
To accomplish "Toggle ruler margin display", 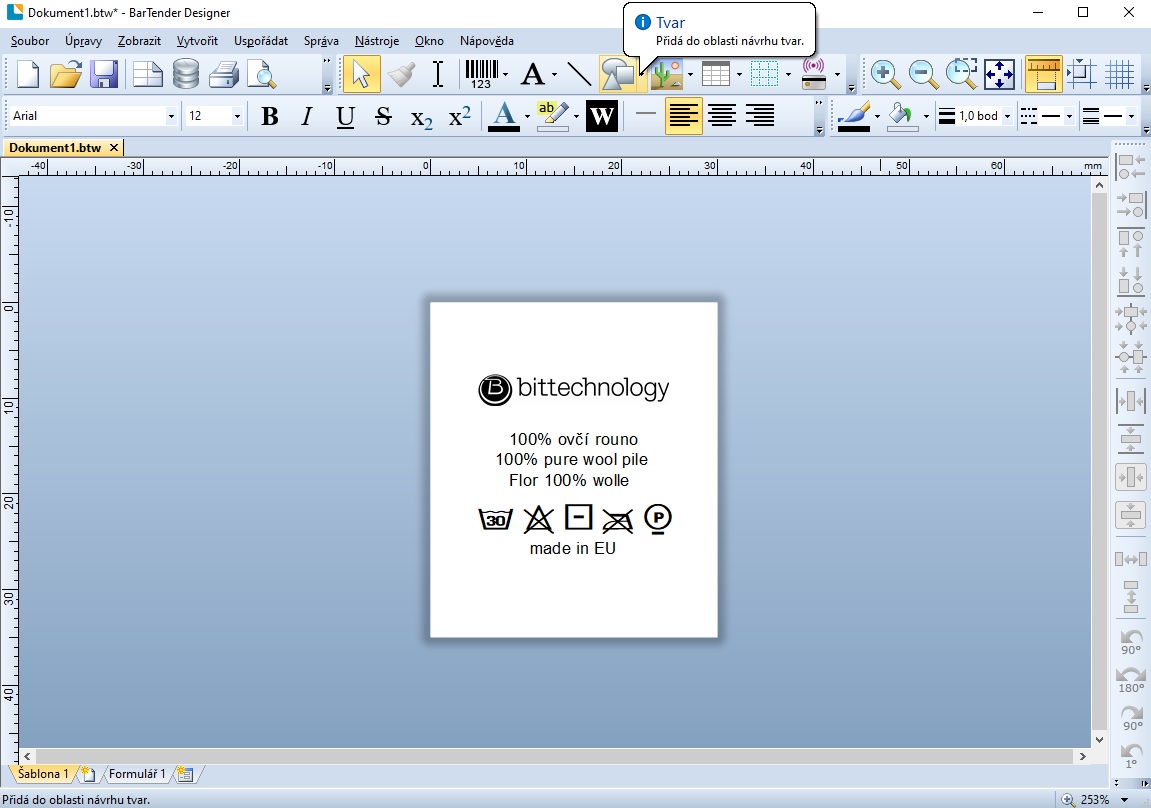I will [1043, 74].
